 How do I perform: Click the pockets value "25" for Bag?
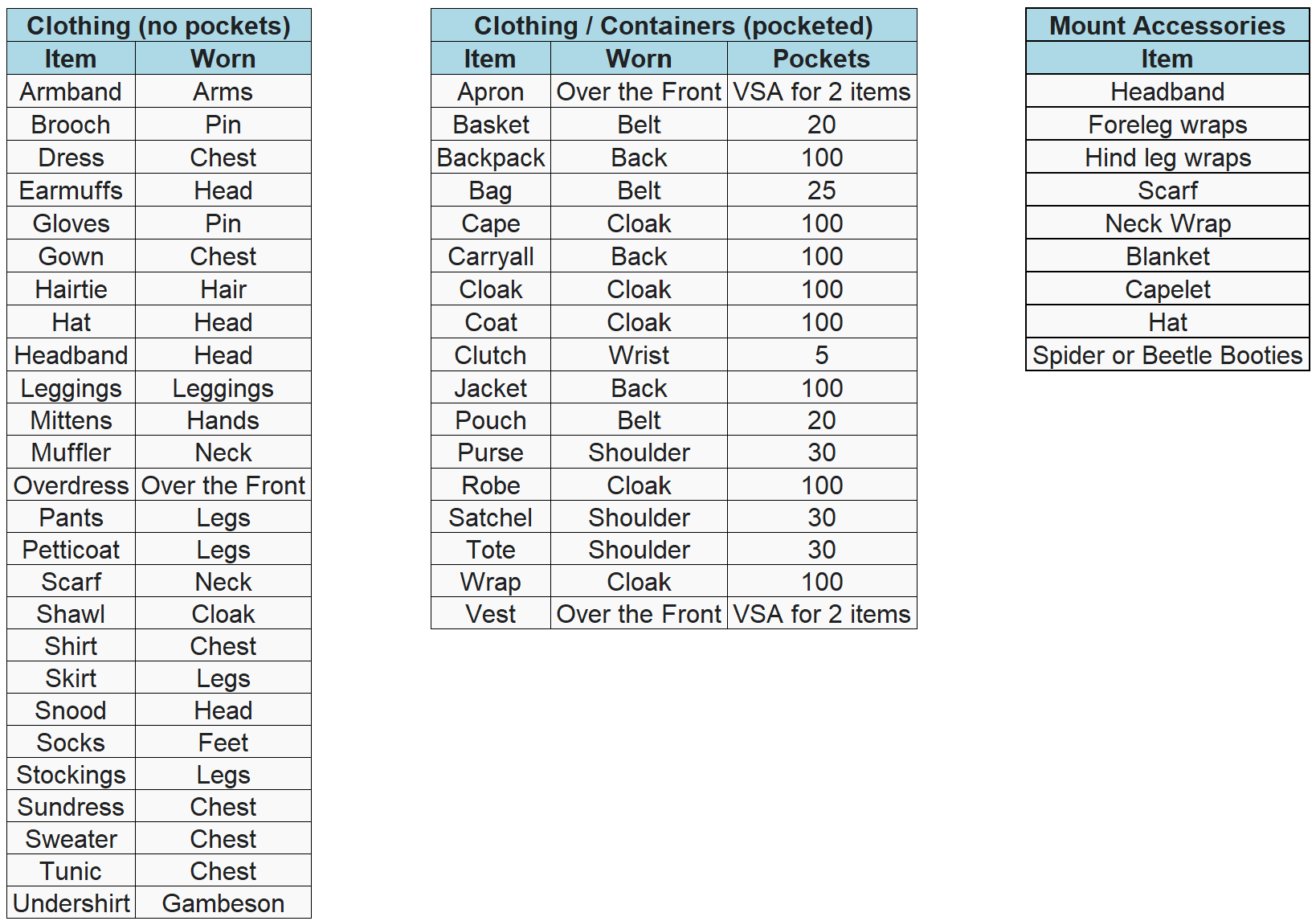point(821,190)
